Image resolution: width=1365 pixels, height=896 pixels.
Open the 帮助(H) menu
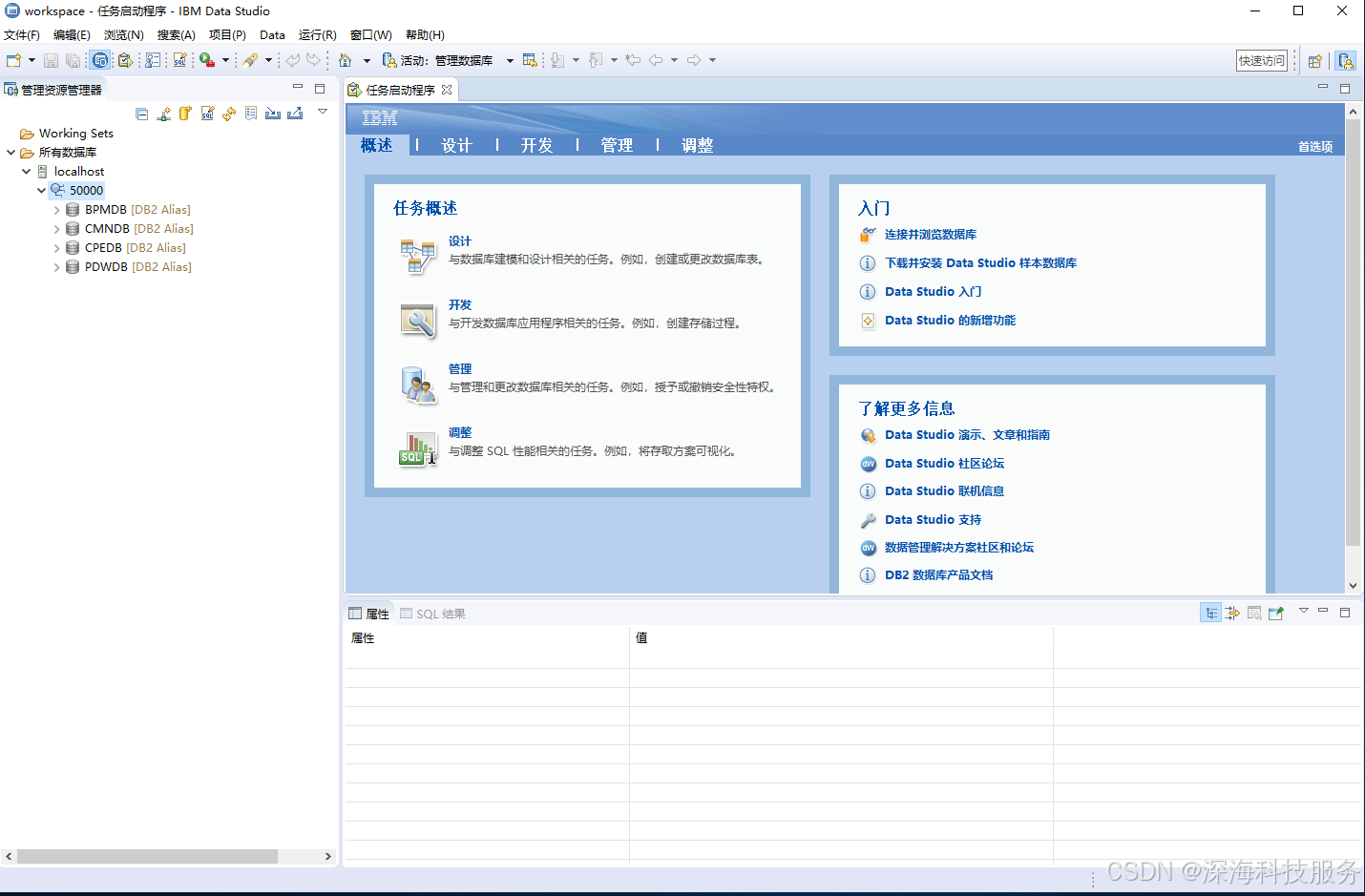click(425, 35)
